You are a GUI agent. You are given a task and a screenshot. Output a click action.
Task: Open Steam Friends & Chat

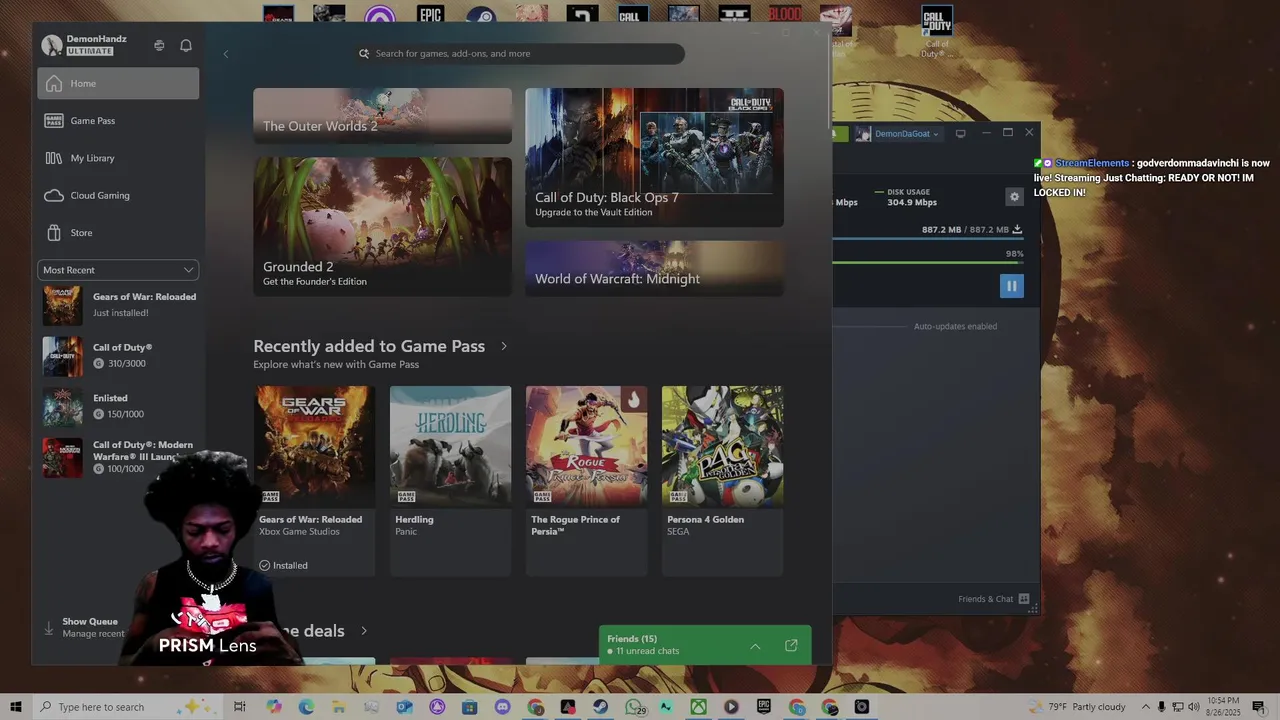993,599
